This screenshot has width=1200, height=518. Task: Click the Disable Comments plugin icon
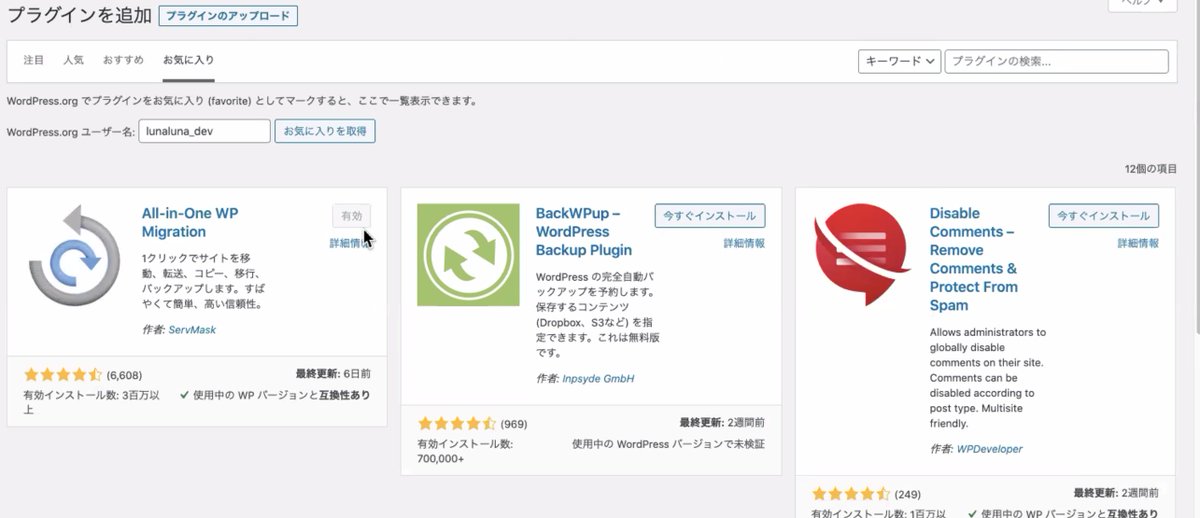tap(862, 255)
